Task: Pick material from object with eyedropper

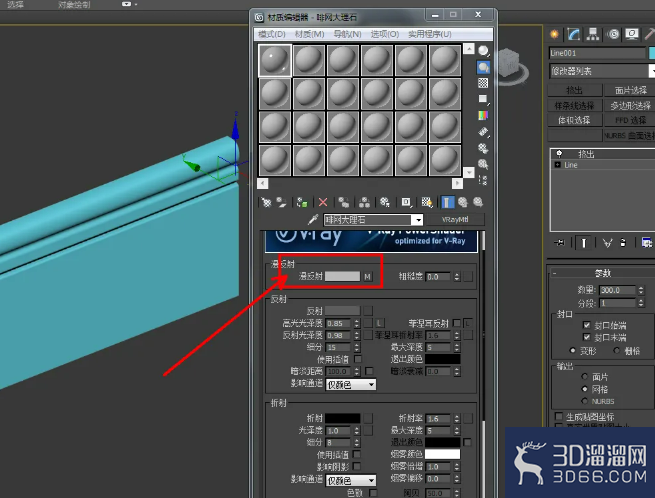Action: (313, 219)
